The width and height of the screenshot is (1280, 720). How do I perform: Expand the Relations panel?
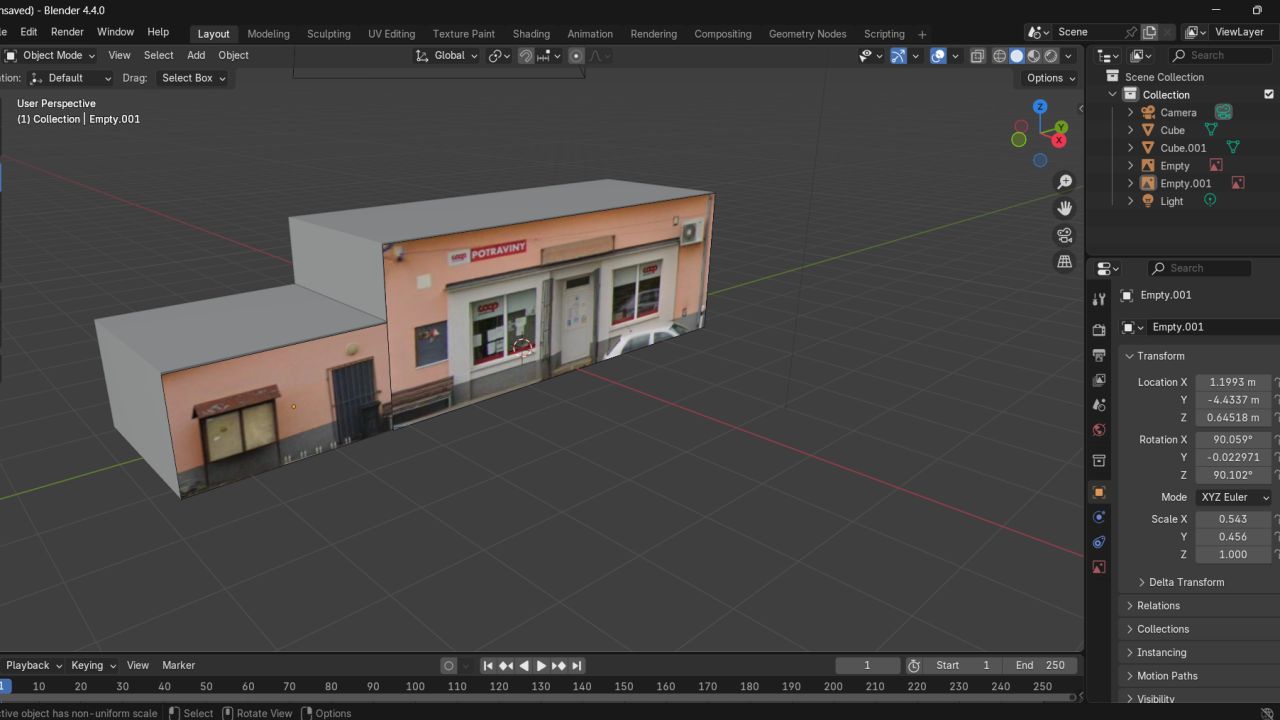point(1158,606)
